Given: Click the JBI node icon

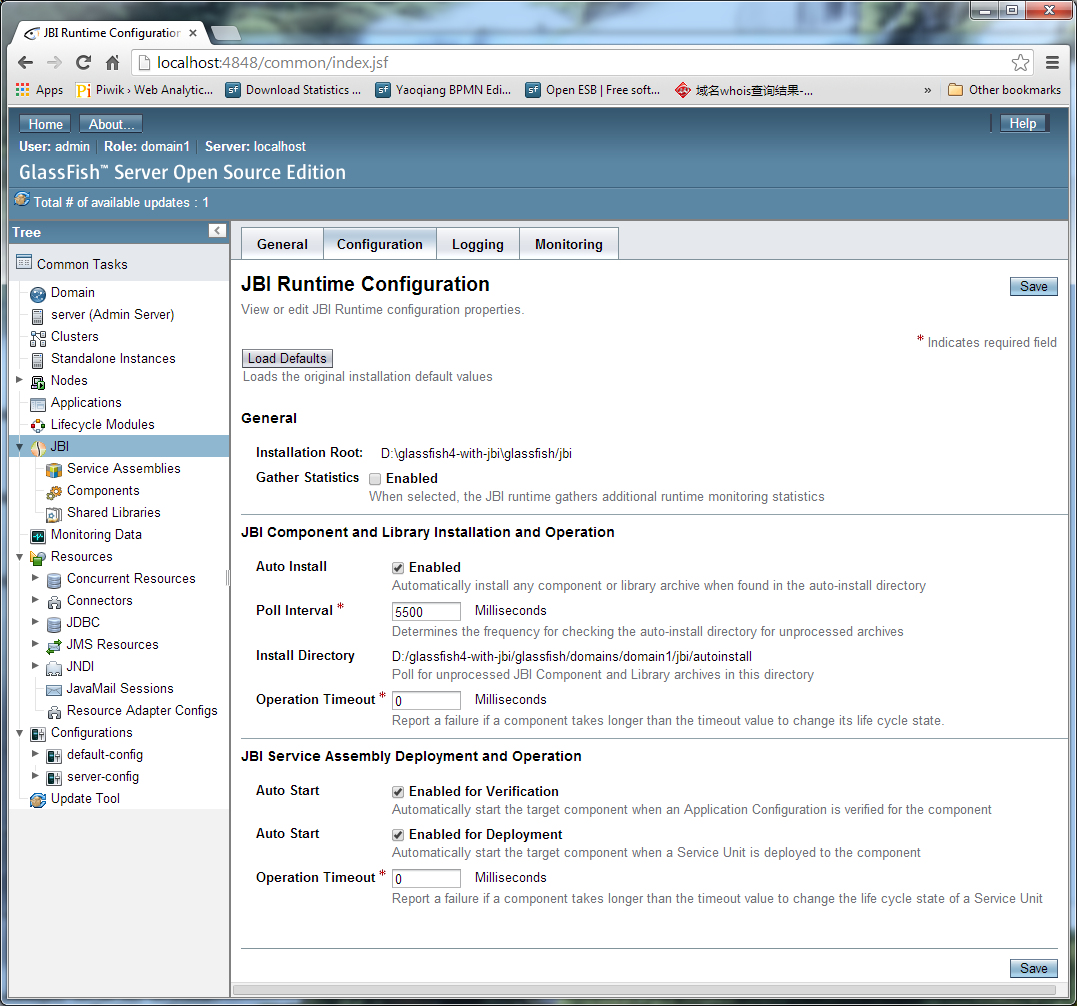Looking at the screenshot, I should tap(39, 448).
